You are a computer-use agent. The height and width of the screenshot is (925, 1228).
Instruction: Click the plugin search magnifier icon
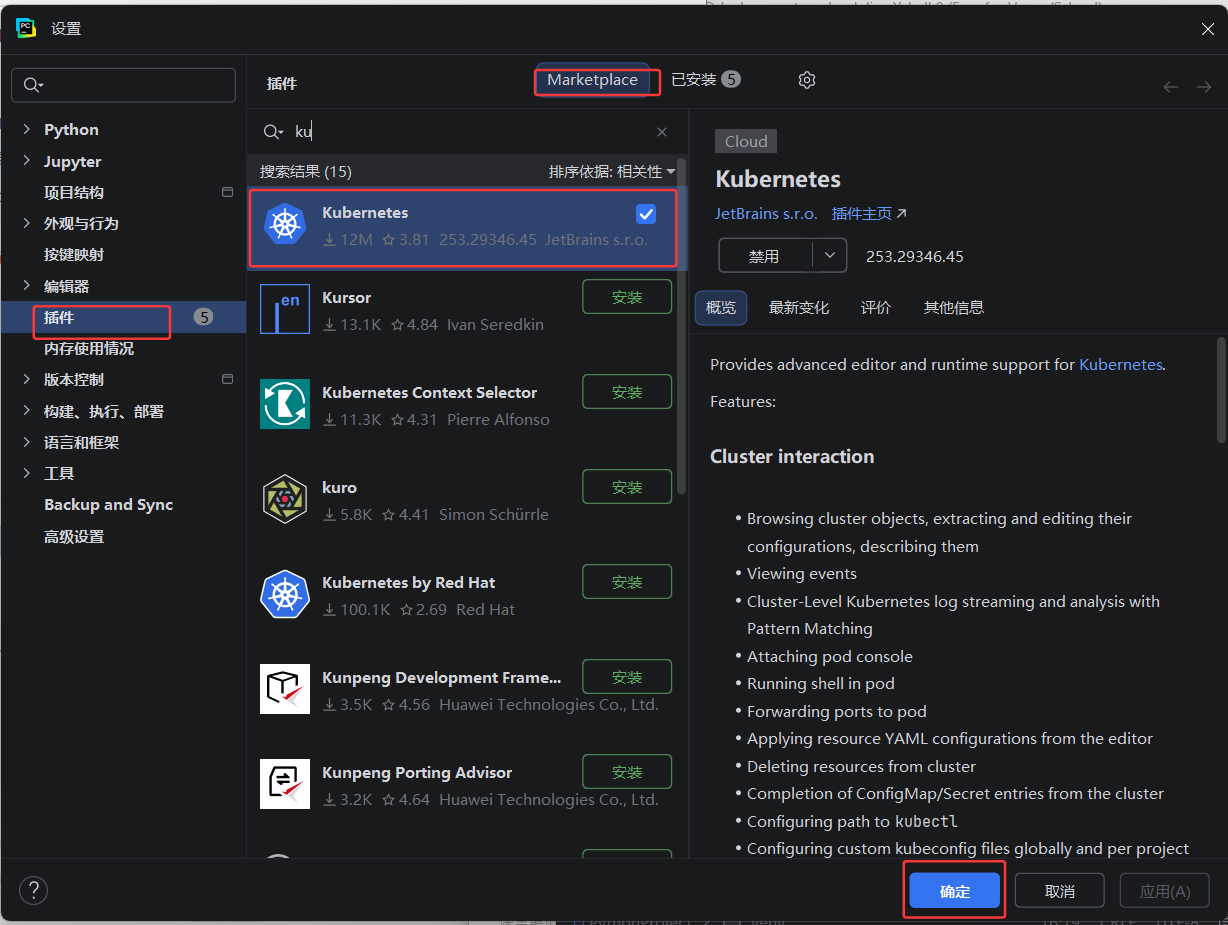[273, 132]
